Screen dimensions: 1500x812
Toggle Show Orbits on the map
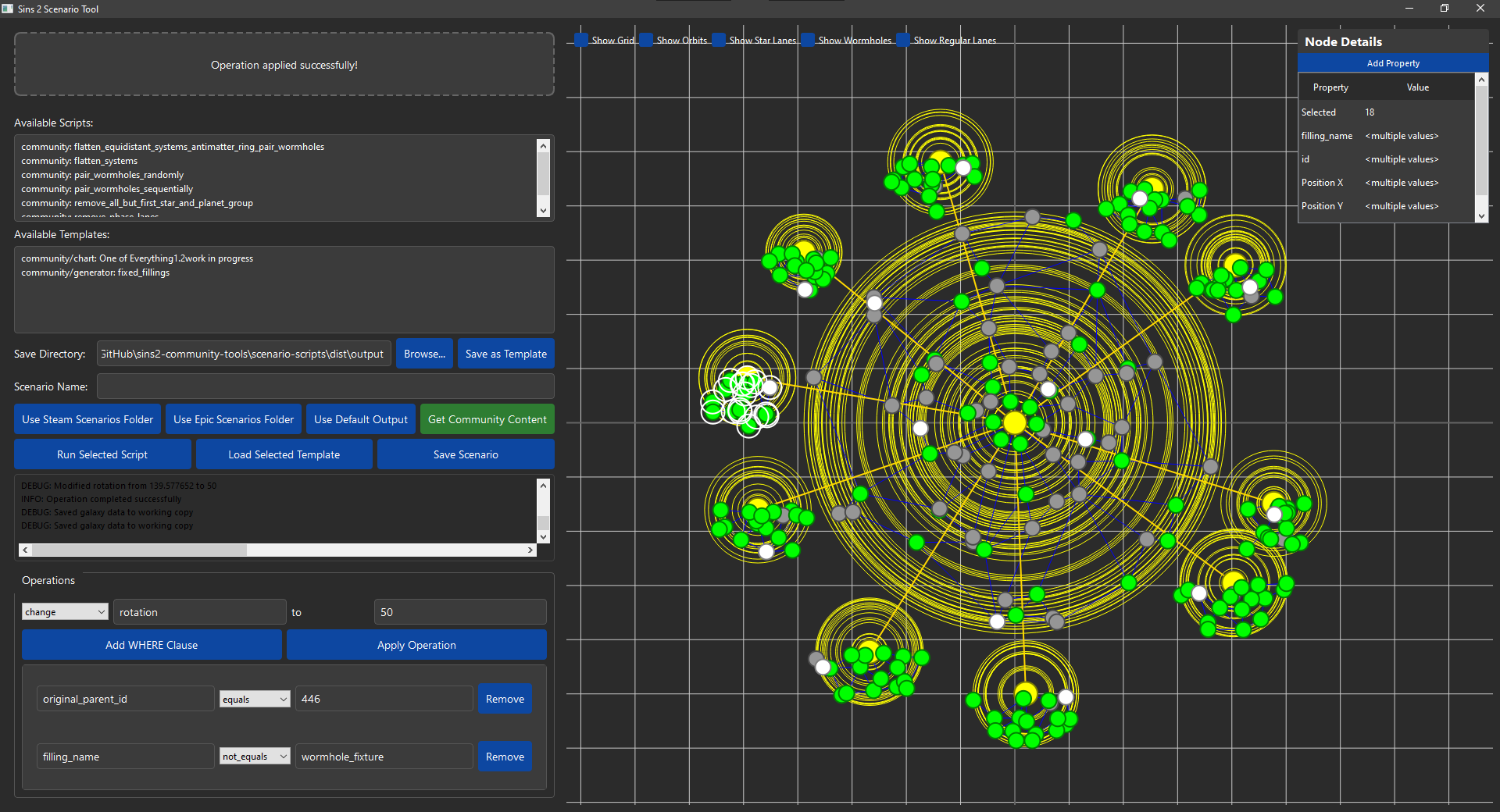(646, 40)
